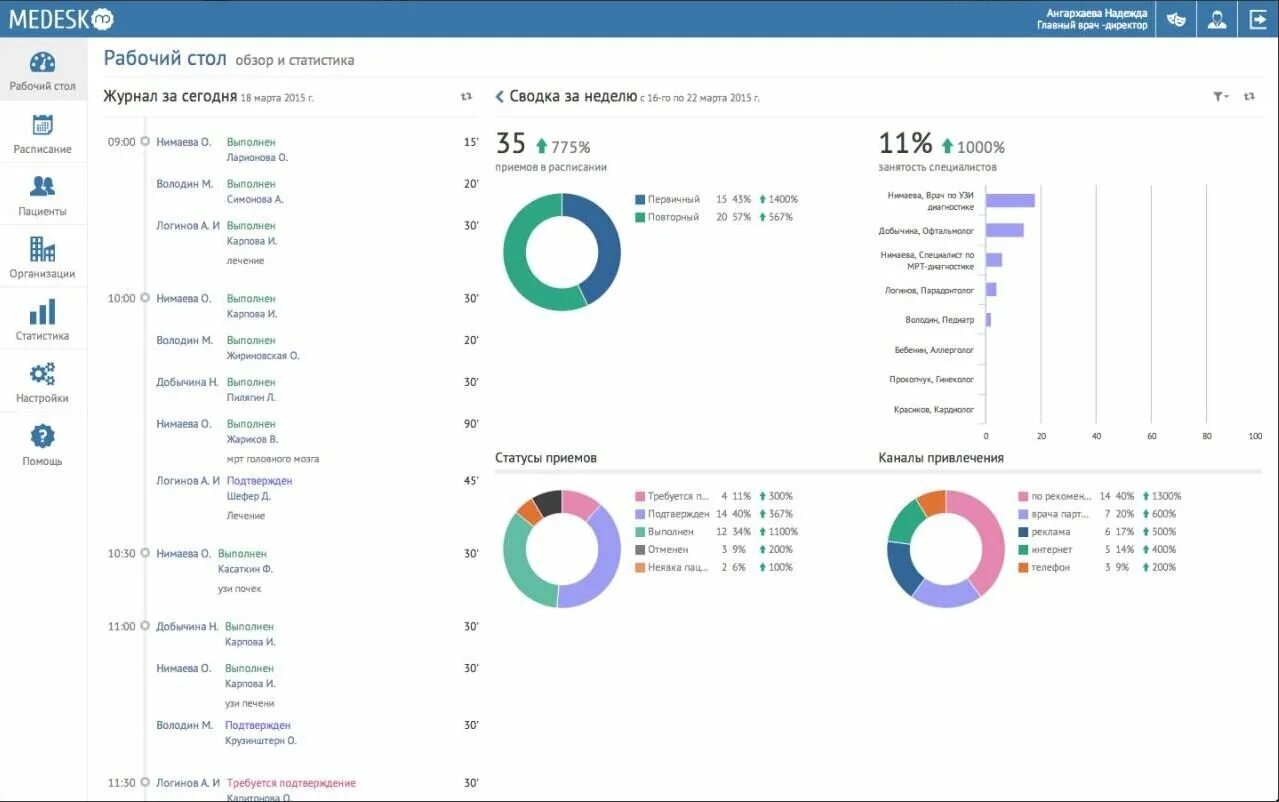The height and width of the screenshot is (802, 1279).
Task: Select doctor Добычина Н. at 11:00
Action: tap(187, 626)
